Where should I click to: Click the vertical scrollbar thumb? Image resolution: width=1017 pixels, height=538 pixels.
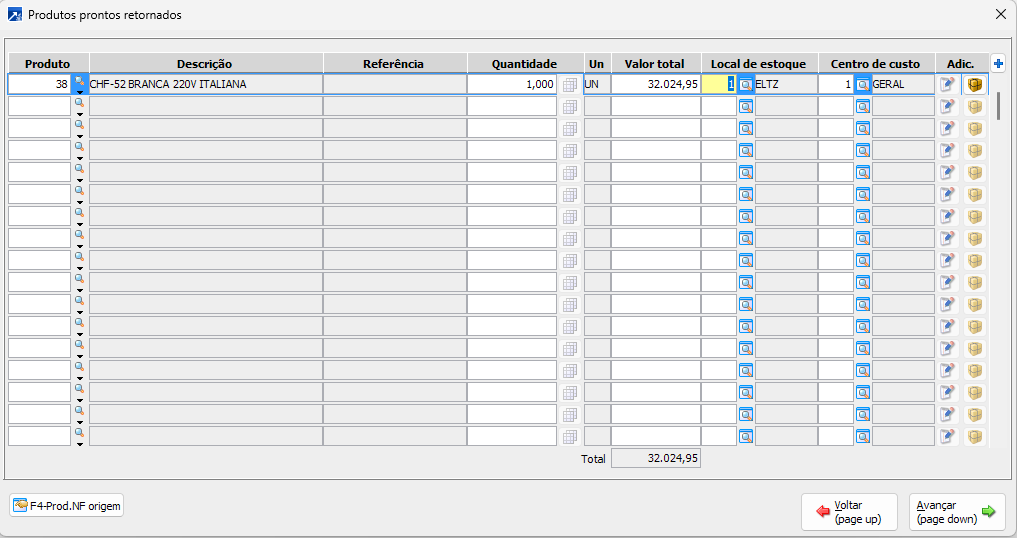point(998,106)
